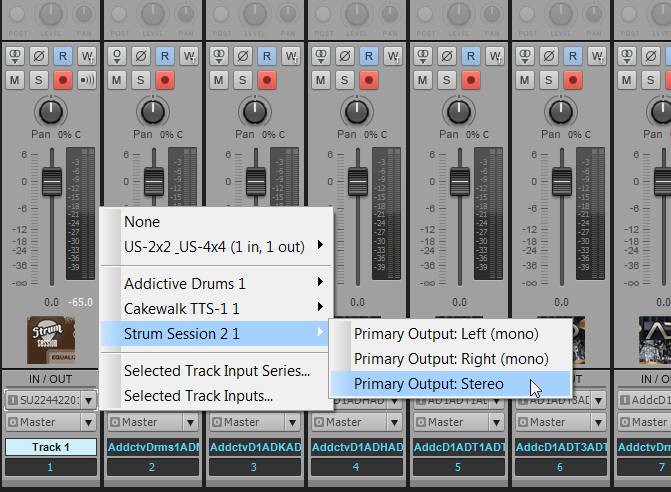Toggle input echo on Track 1
Image resolution: width=671 pixels, height=492 pixels.
tap(87, 80)
